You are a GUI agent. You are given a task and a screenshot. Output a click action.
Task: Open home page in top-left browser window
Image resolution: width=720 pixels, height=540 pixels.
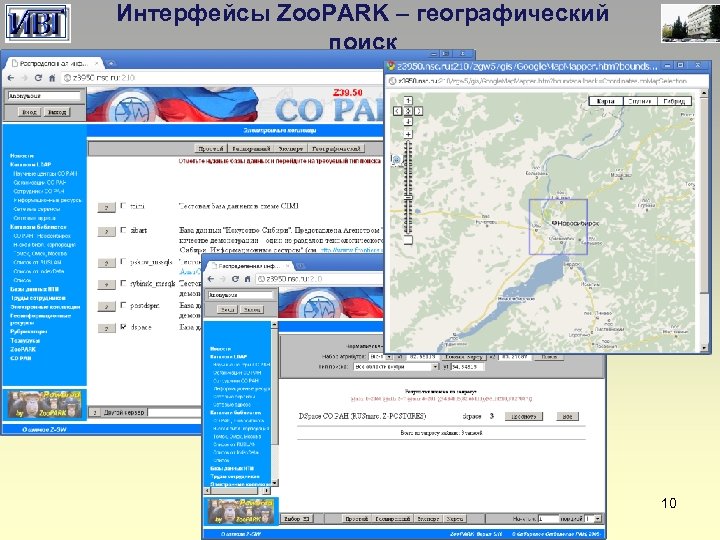coord(52,78)
